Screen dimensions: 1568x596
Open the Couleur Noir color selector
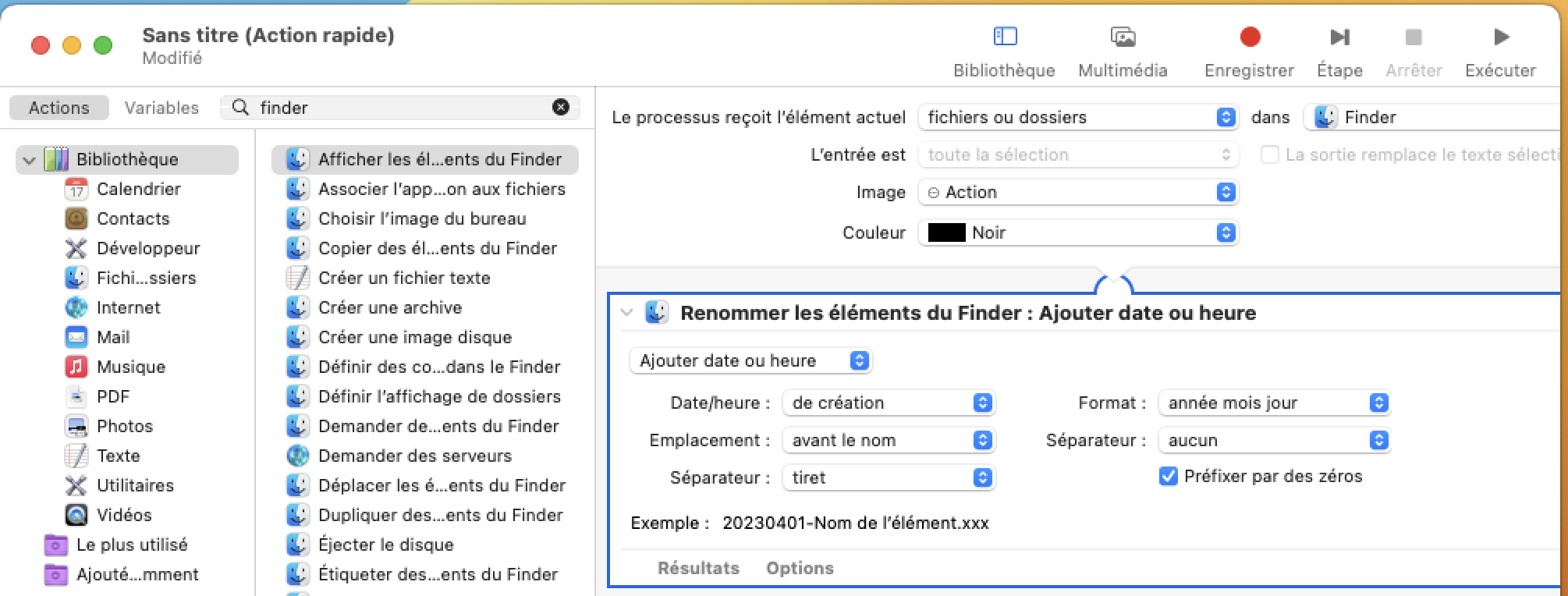coord(1078,232)
